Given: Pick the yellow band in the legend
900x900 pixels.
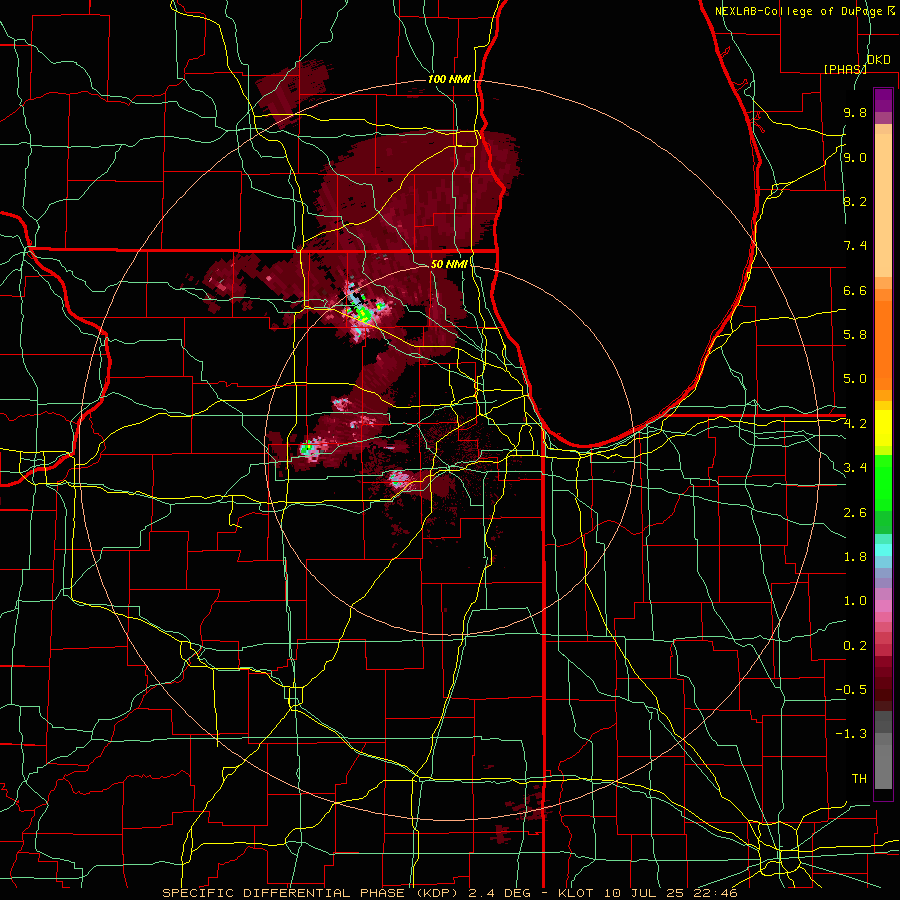Looking at the screenshot, I should click(x=883, y=428).
